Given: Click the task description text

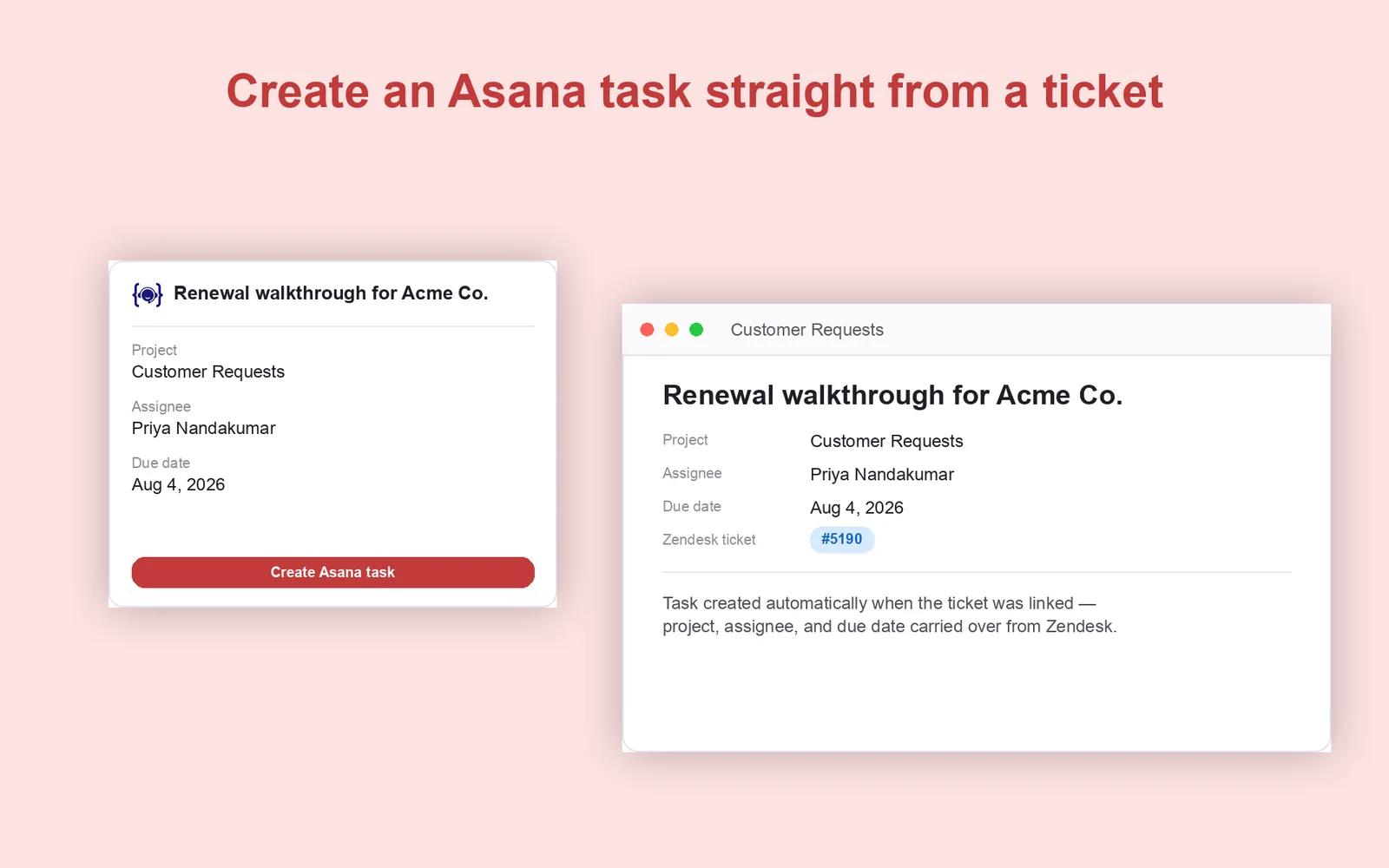Looking at the screenshot, I should [889, 615].
